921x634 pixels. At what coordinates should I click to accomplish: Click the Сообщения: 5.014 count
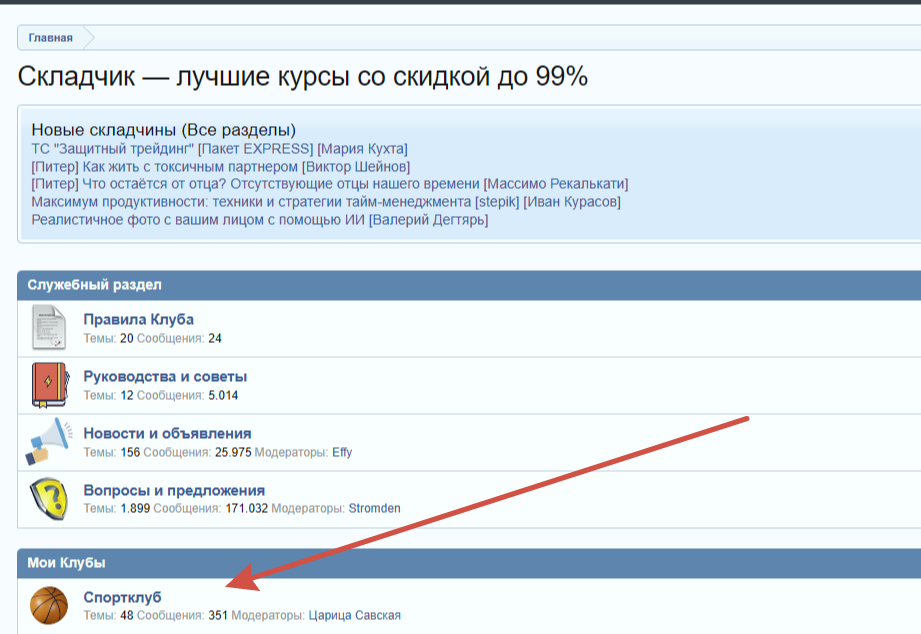click(187, 395)
